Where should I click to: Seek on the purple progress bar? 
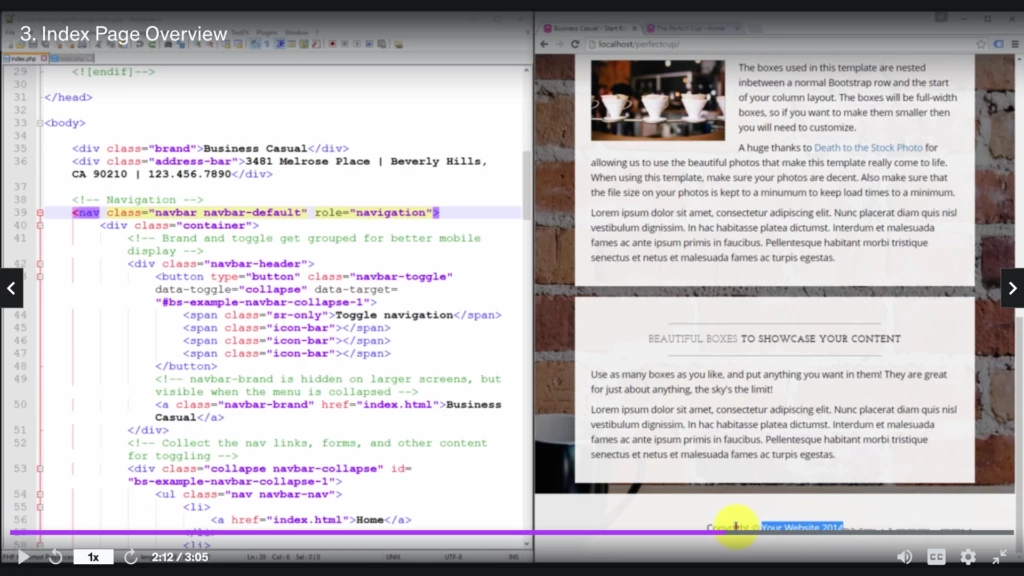(x=400, y=533)
